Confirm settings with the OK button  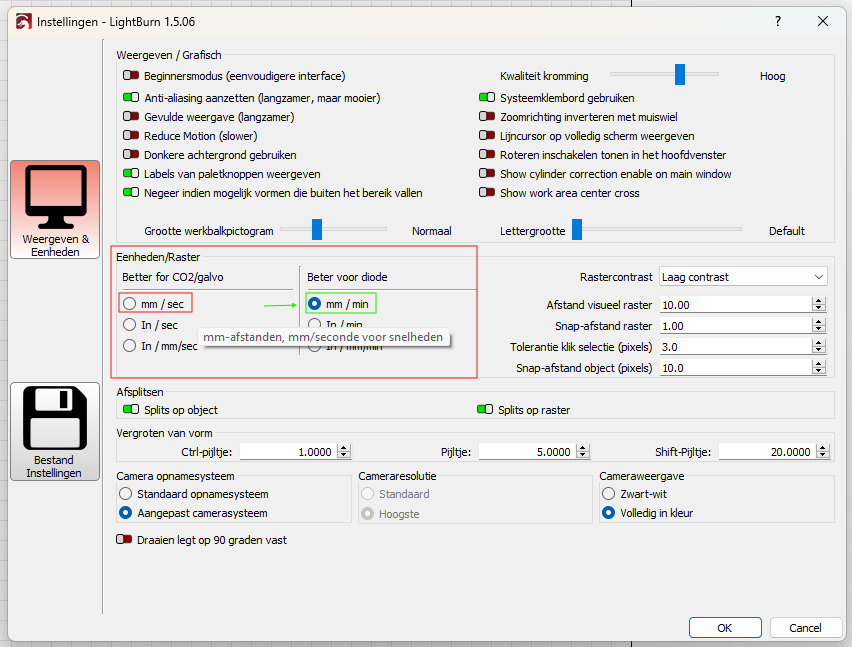pyautogui.click(x=725, y=627)
